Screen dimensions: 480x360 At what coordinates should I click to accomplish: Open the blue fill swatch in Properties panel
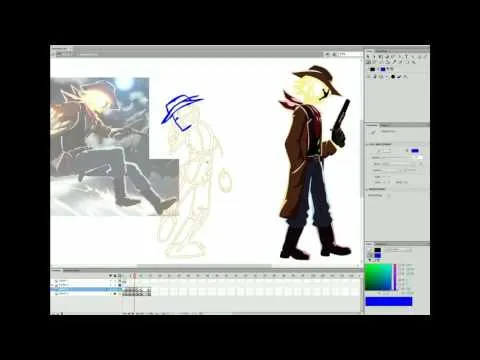point(415,151)
